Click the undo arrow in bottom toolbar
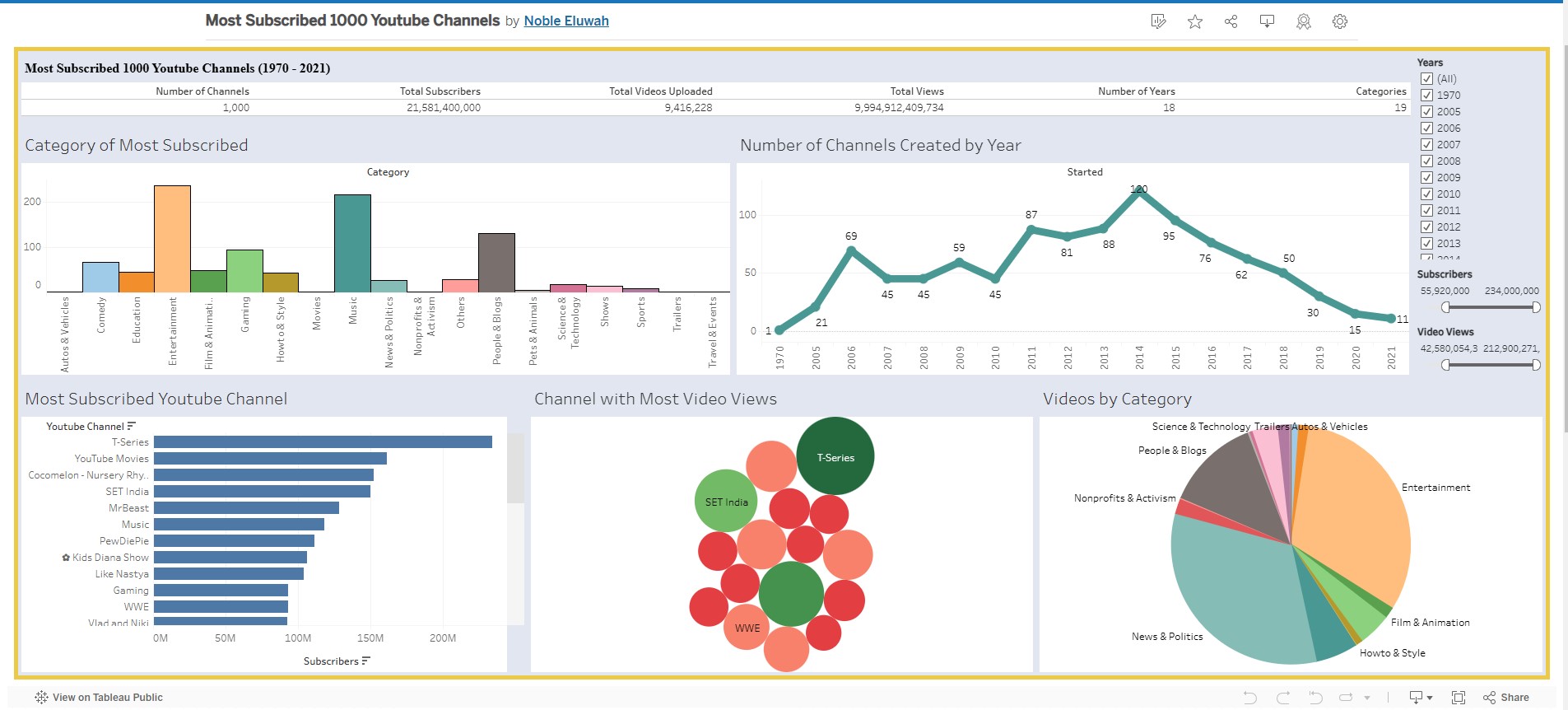1568x710 pixels. [1250, 698]
